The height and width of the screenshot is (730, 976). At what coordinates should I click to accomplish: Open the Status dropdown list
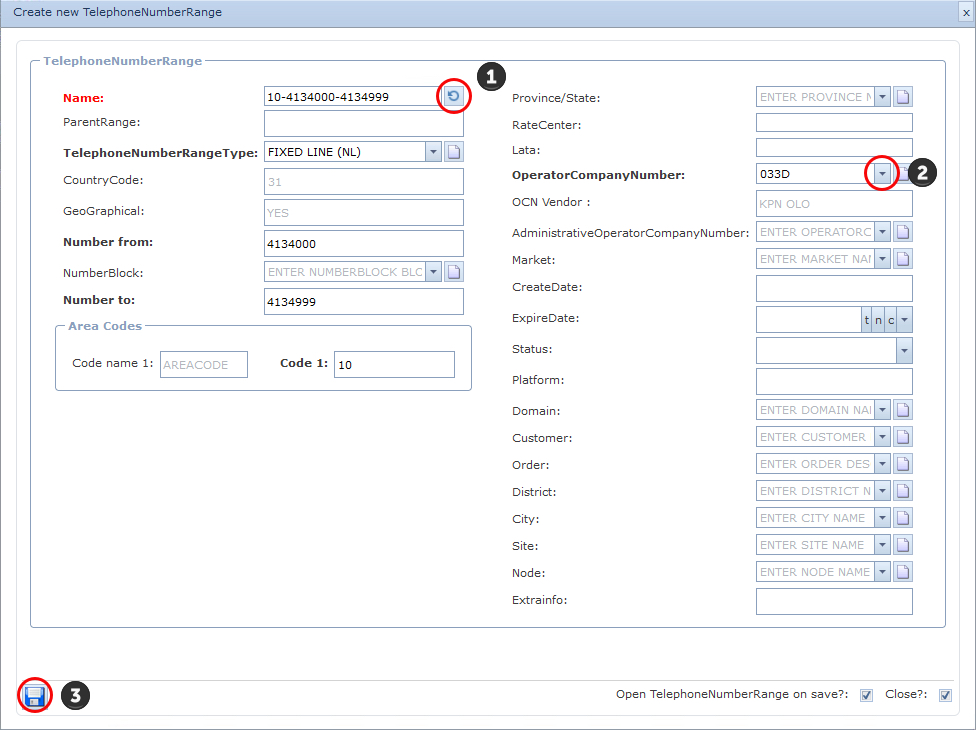point(904,350)
